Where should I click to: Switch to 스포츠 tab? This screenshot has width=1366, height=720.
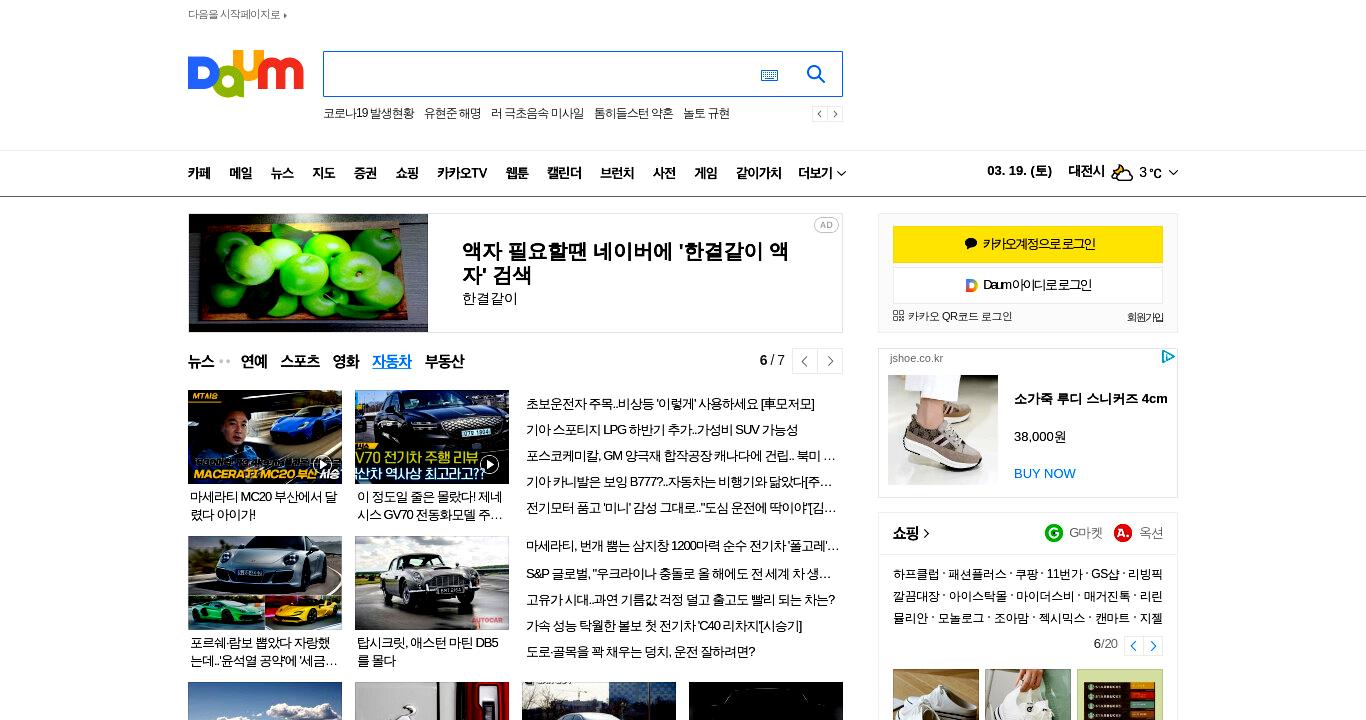300,361
